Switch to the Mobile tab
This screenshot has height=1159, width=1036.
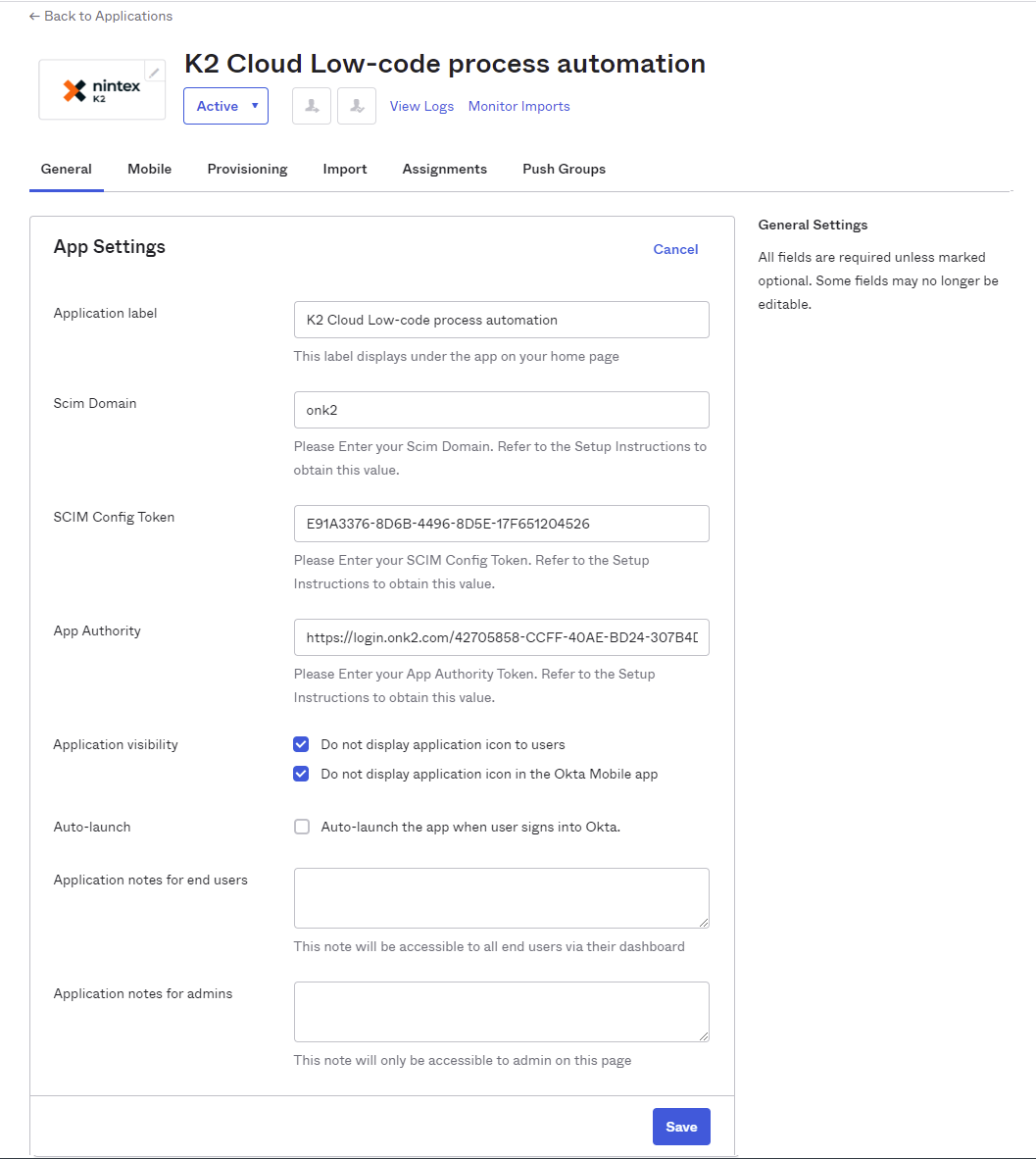point(149,169)
